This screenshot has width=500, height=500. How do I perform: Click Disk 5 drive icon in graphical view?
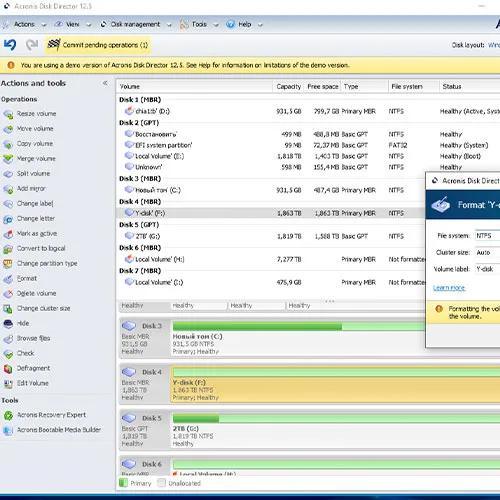(x=129, y=418)
